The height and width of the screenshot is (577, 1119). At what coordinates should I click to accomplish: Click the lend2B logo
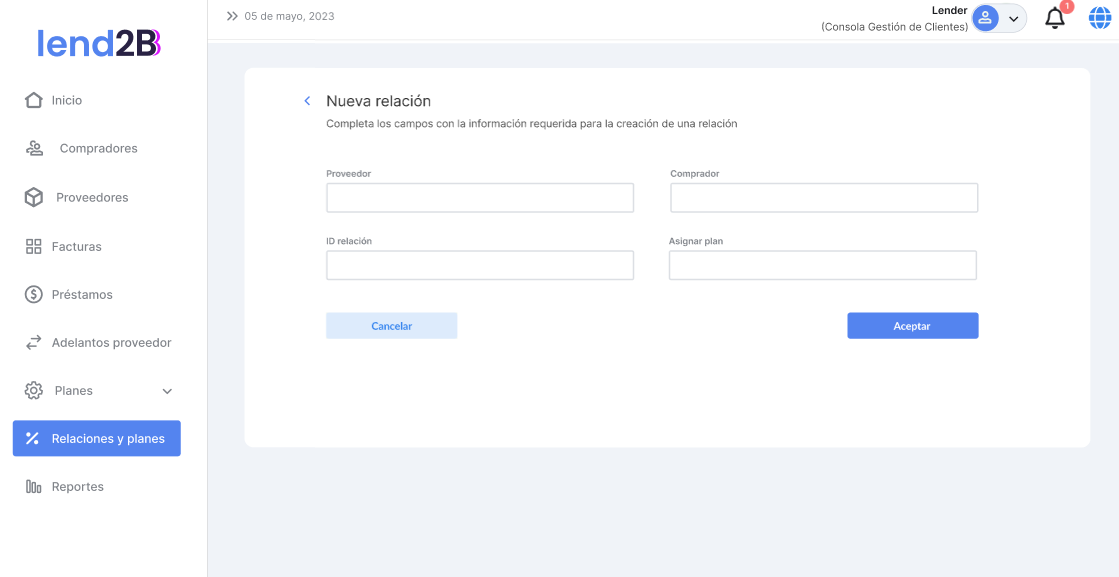(99, 43)
